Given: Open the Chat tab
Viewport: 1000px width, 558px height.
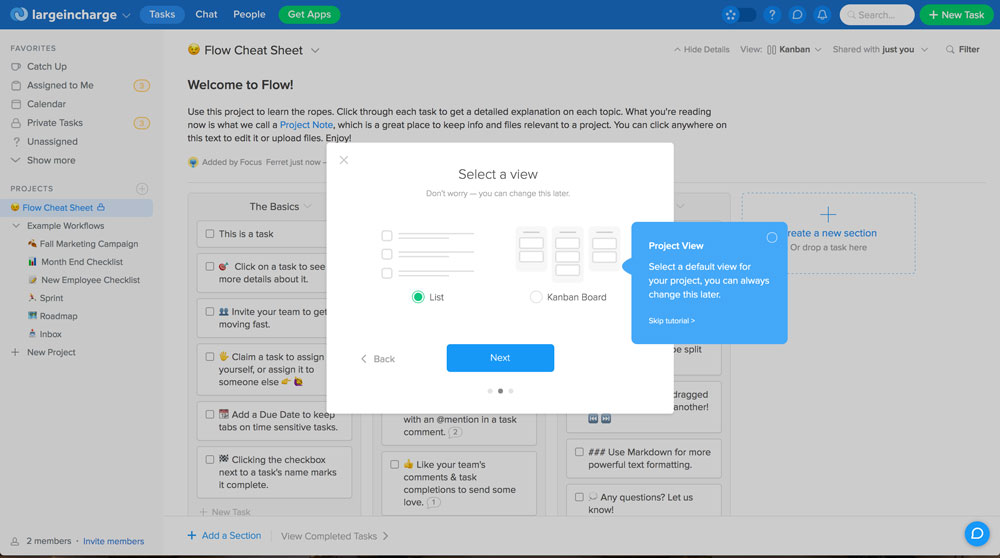Looking at the screenshot, I should click(x=206, y=14).
